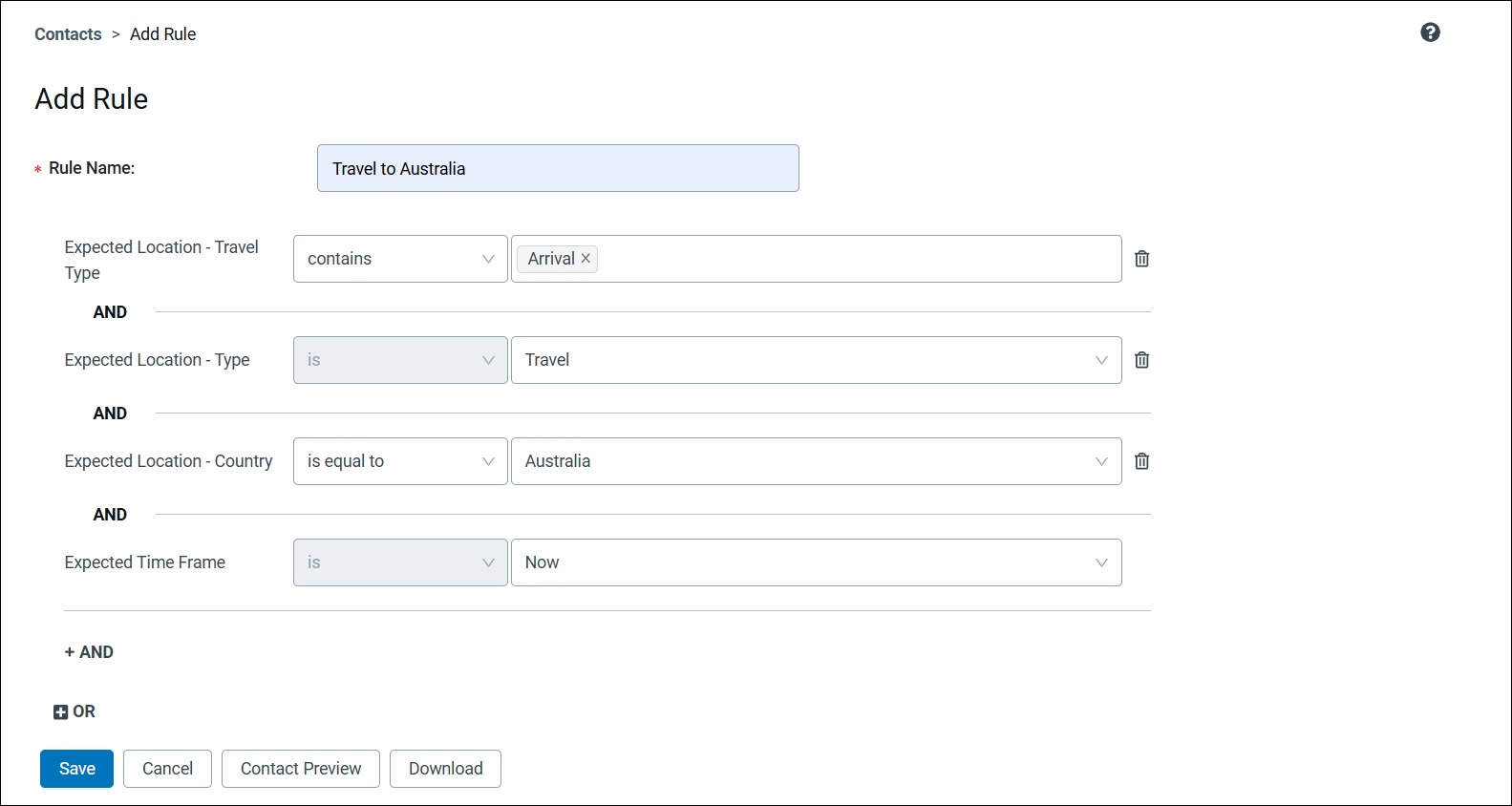Open the 'contains' operator dropdown
Image resolution: width=1512 pixels, height=806 pixels.
coord(400,259)
